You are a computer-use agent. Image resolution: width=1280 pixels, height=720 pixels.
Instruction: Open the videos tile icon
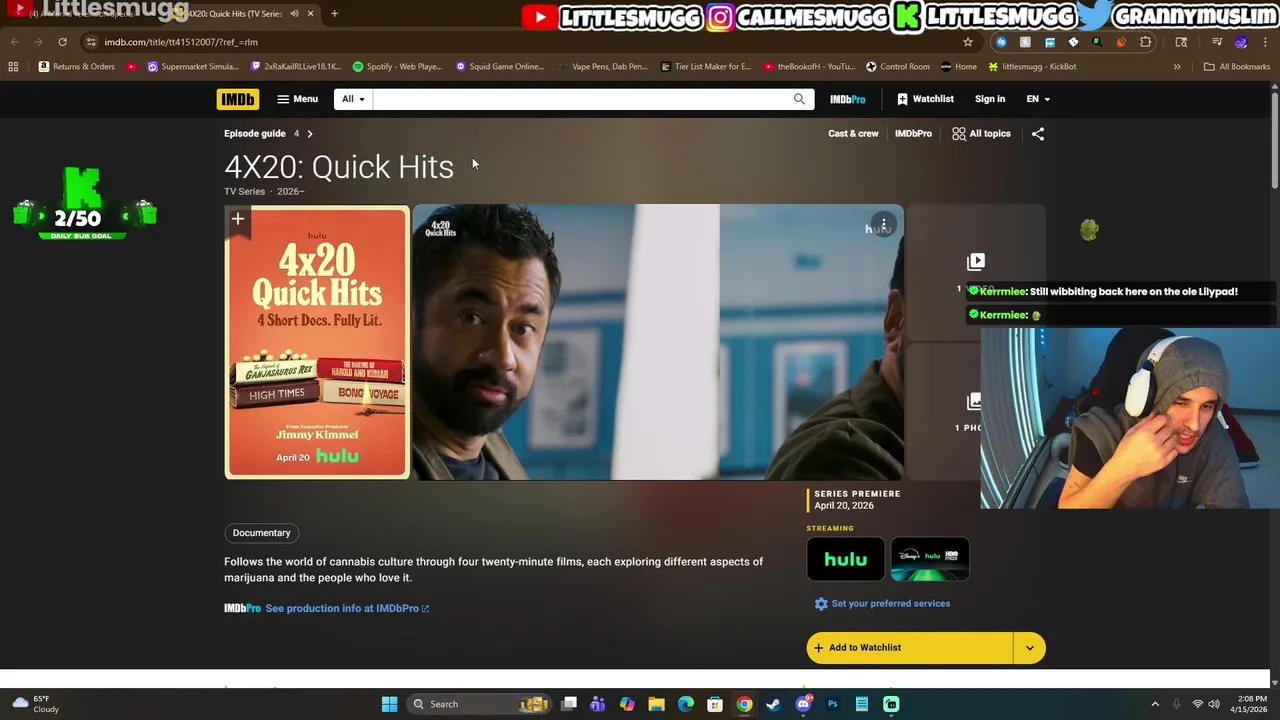point(976,262)
